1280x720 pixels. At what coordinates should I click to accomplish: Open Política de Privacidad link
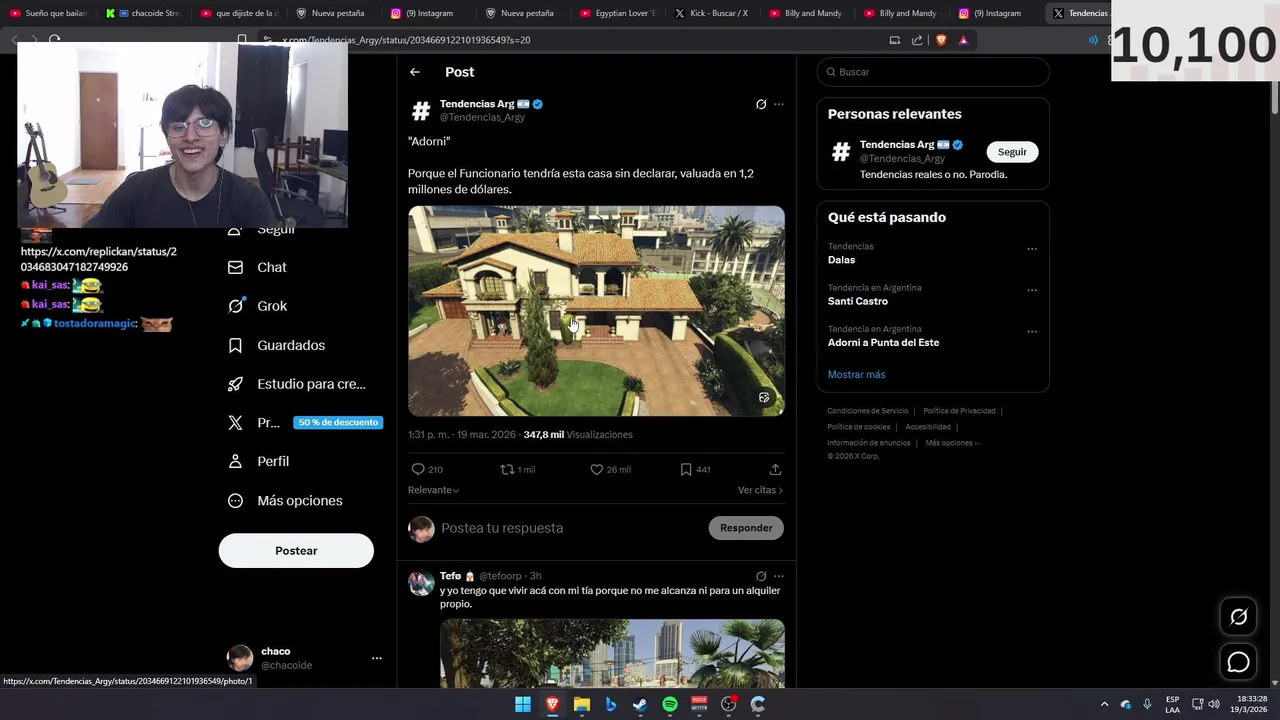coord(959,411)
